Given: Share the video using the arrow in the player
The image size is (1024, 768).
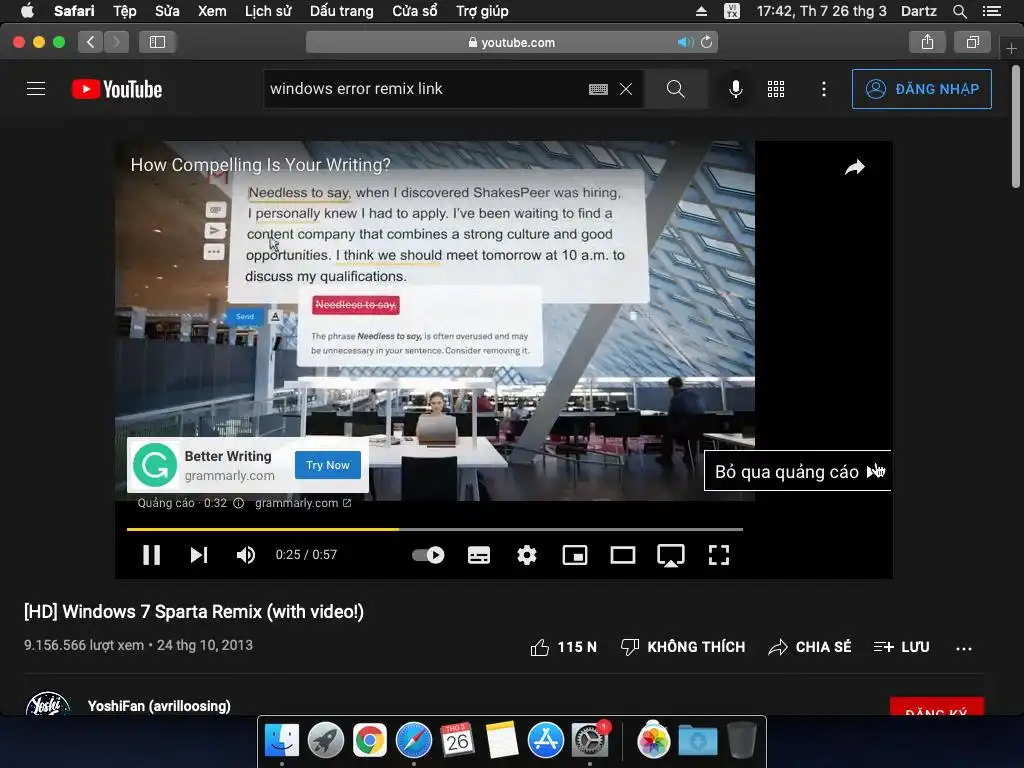Looking at the screenshot, I should coord(854,168).
